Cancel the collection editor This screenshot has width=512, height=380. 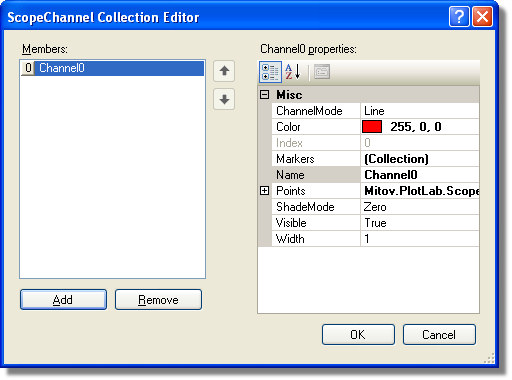click(439, 334)
